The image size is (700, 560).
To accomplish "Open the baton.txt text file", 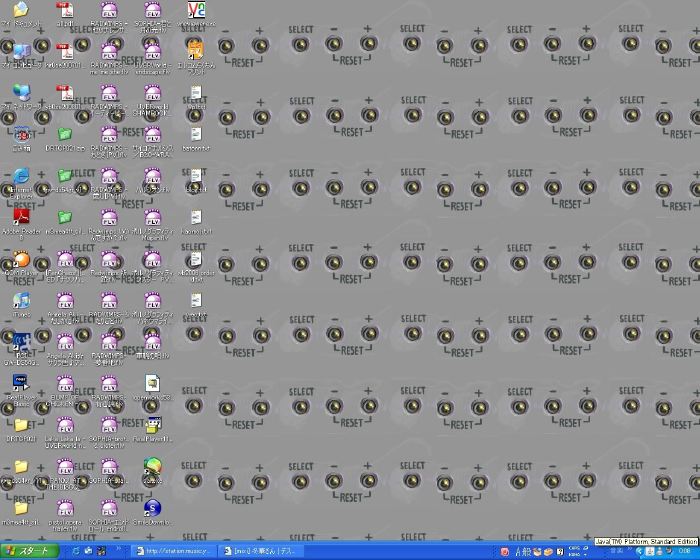I will (196, 134).
